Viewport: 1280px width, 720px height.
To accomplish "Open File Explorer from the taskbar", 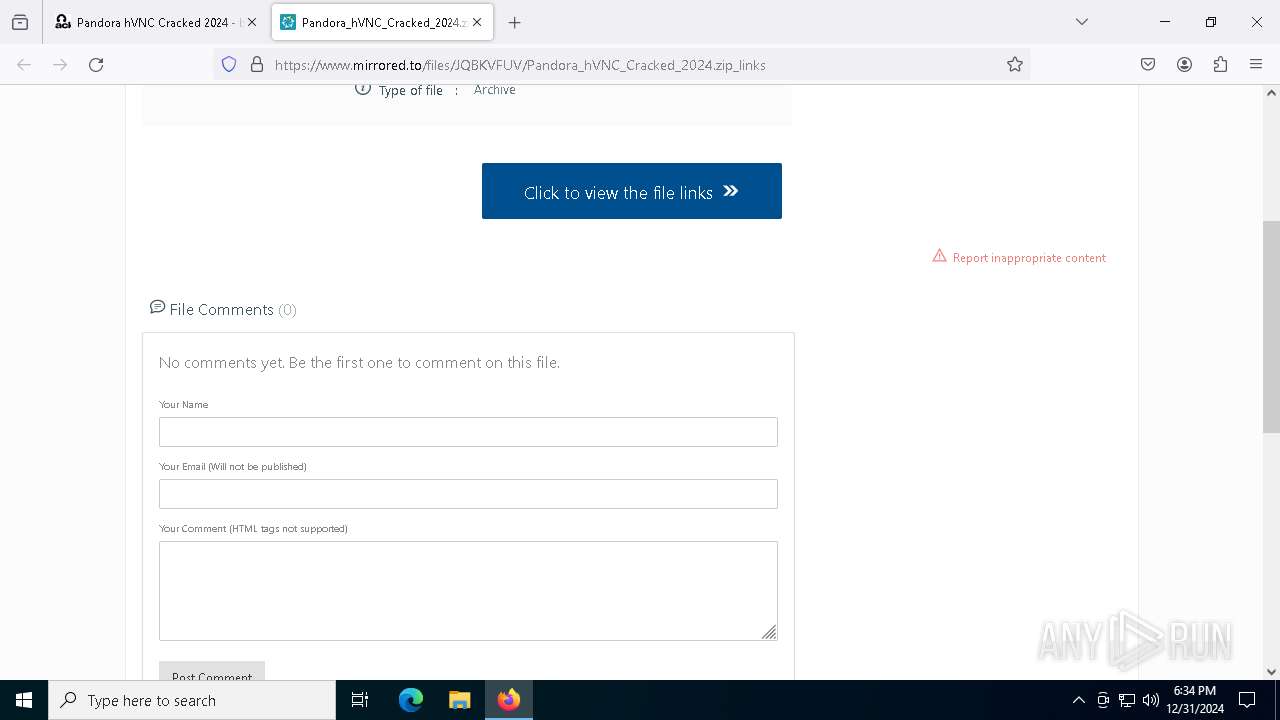I will tap(459, 700).
